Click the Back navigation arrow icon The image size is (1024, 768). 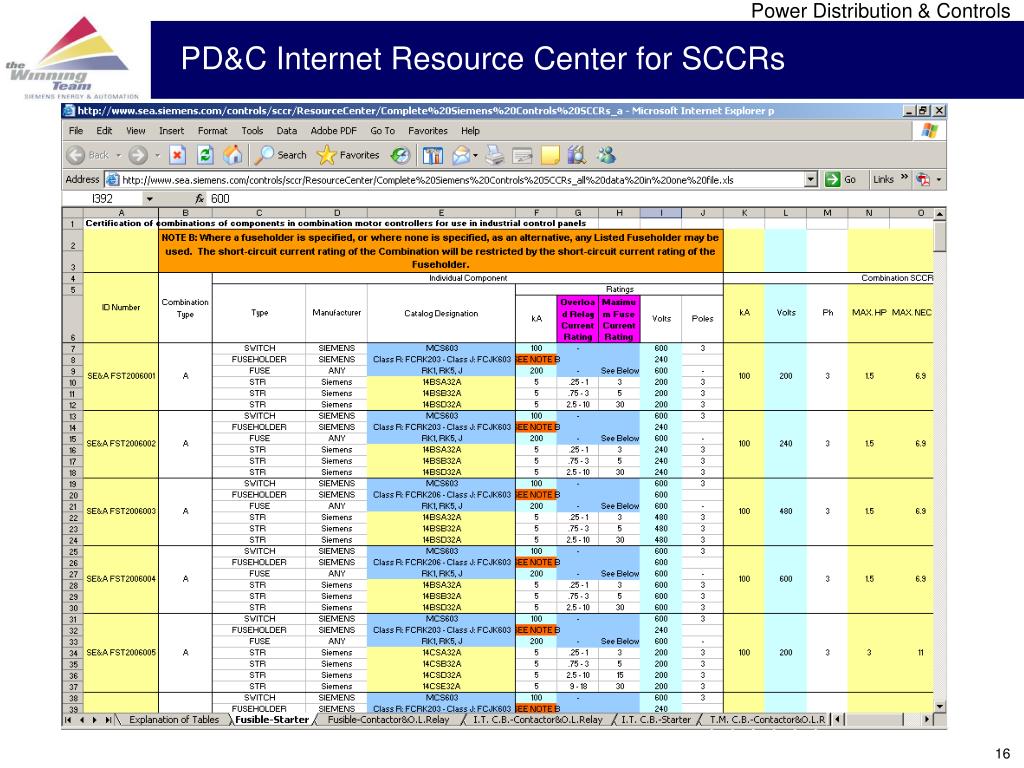pyautogui.click(x=76, y=155)
